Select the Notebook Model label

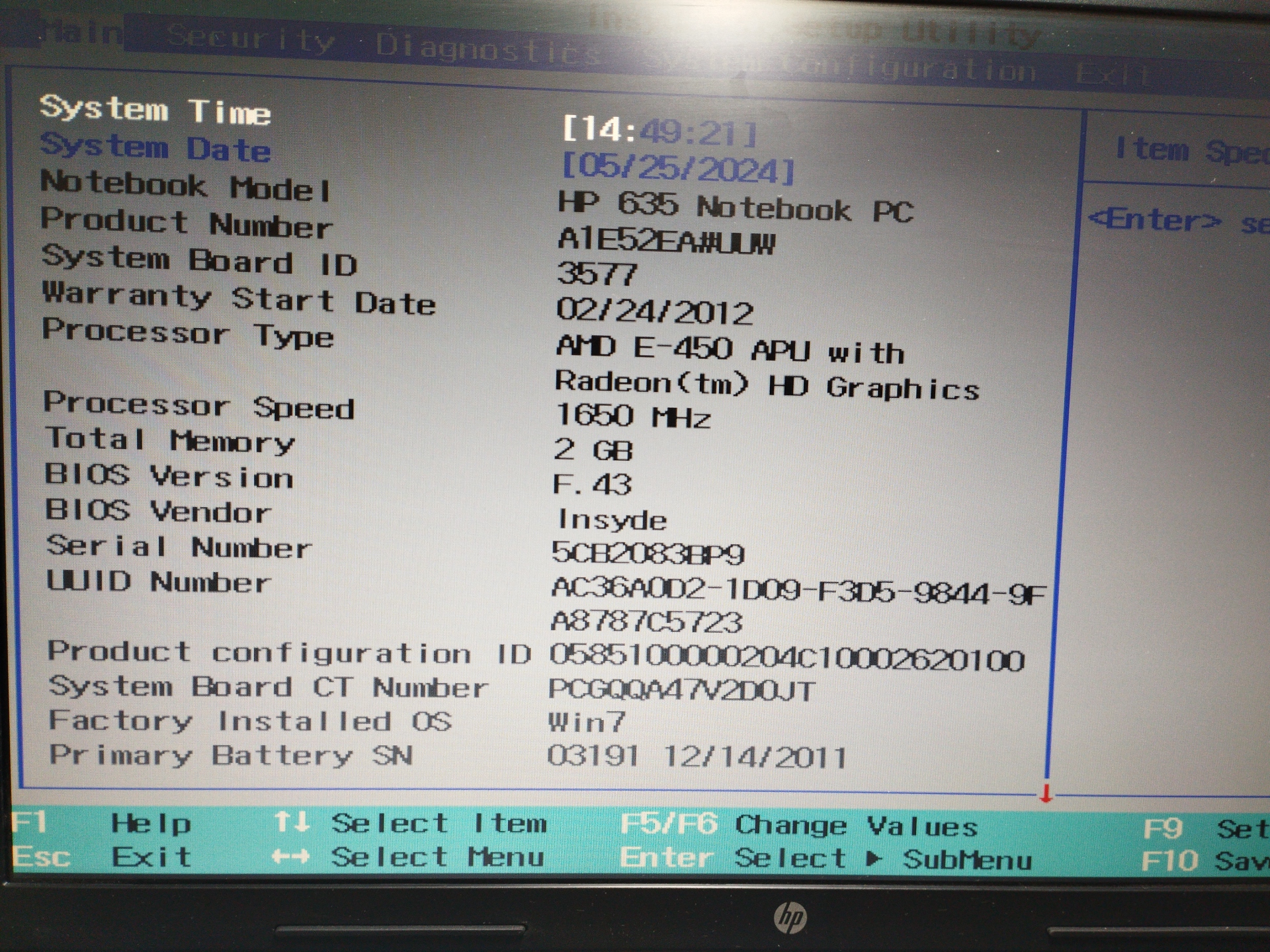tap(185, 186)
